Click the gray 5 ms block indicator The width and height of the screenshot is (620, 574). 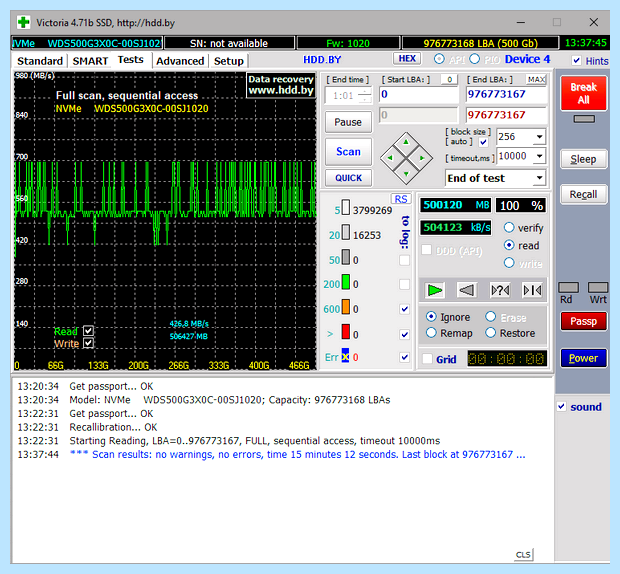point(346,207)
